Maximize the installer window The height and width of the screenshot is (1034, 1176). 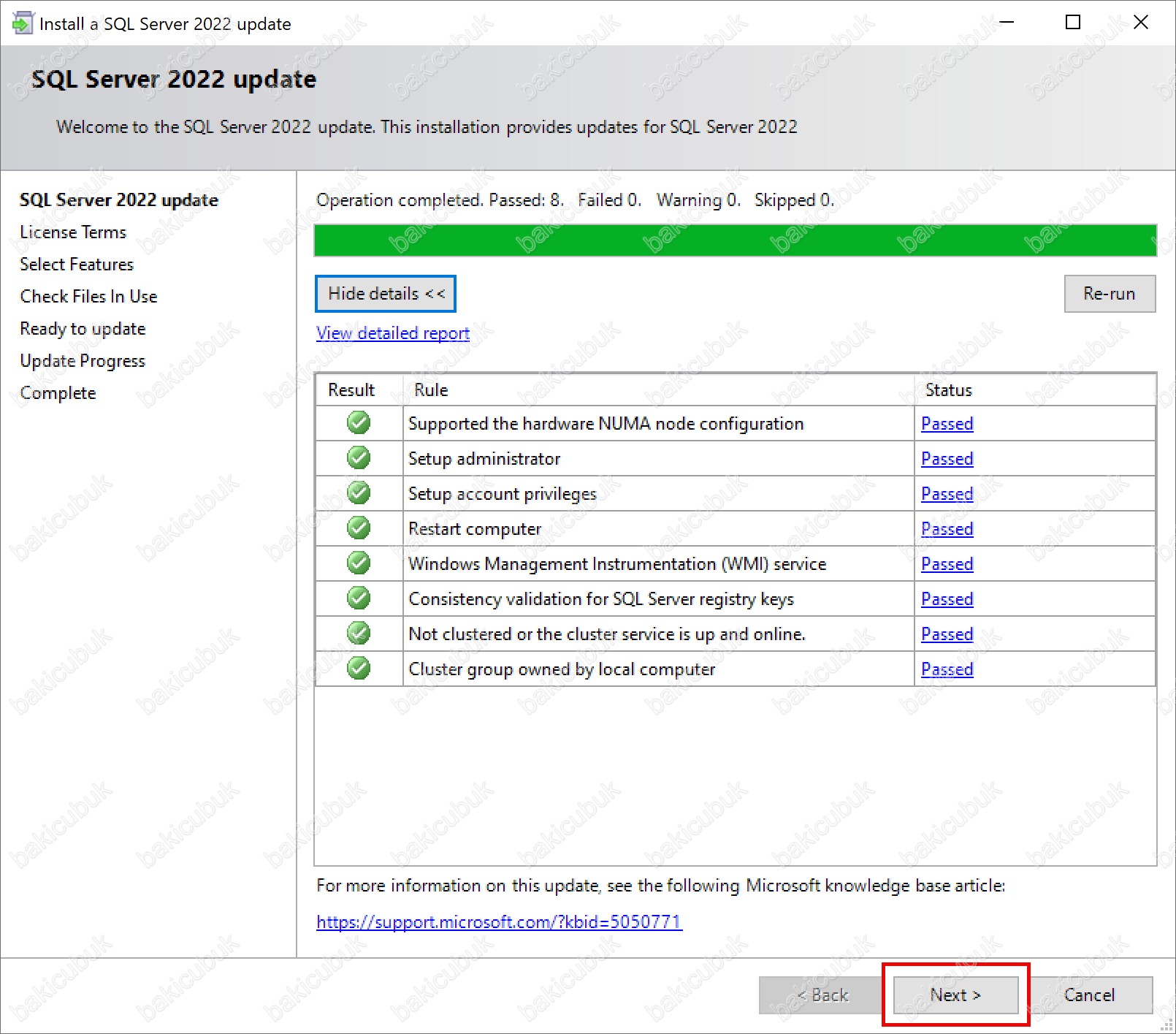(1073, 23)
